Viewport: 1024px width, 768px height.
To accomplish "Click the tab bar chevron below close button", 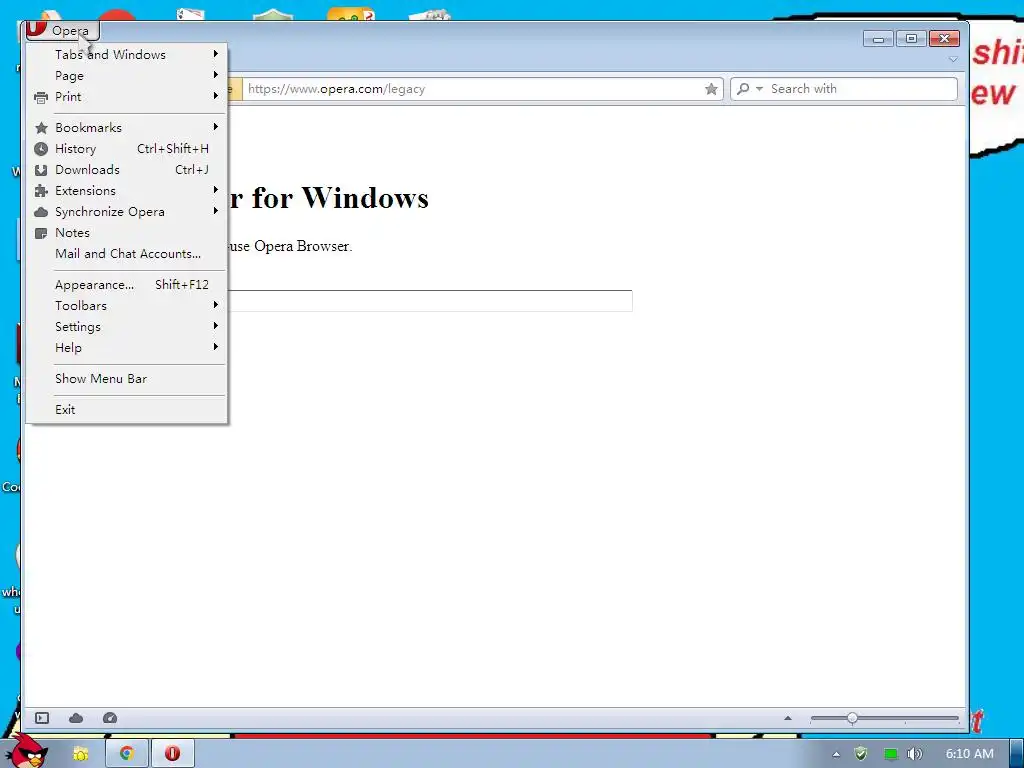I will (x=953, y=59).
